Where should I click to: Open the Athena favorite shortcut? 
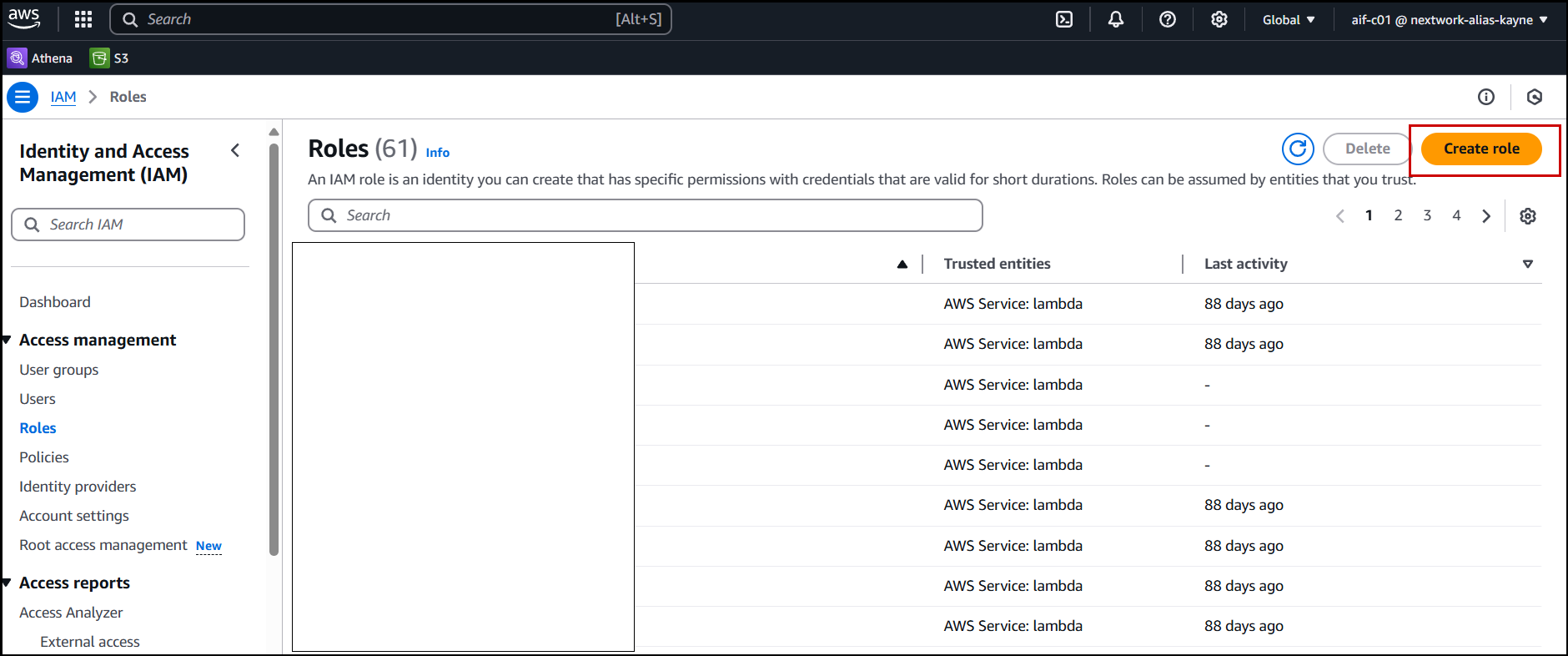(40, 58)
